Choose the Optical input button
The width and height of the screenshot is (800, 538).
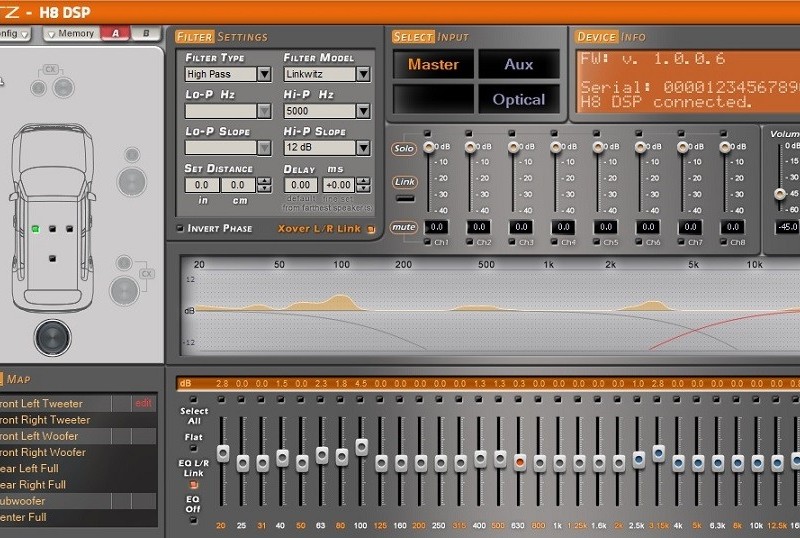[x=518, y=99]
